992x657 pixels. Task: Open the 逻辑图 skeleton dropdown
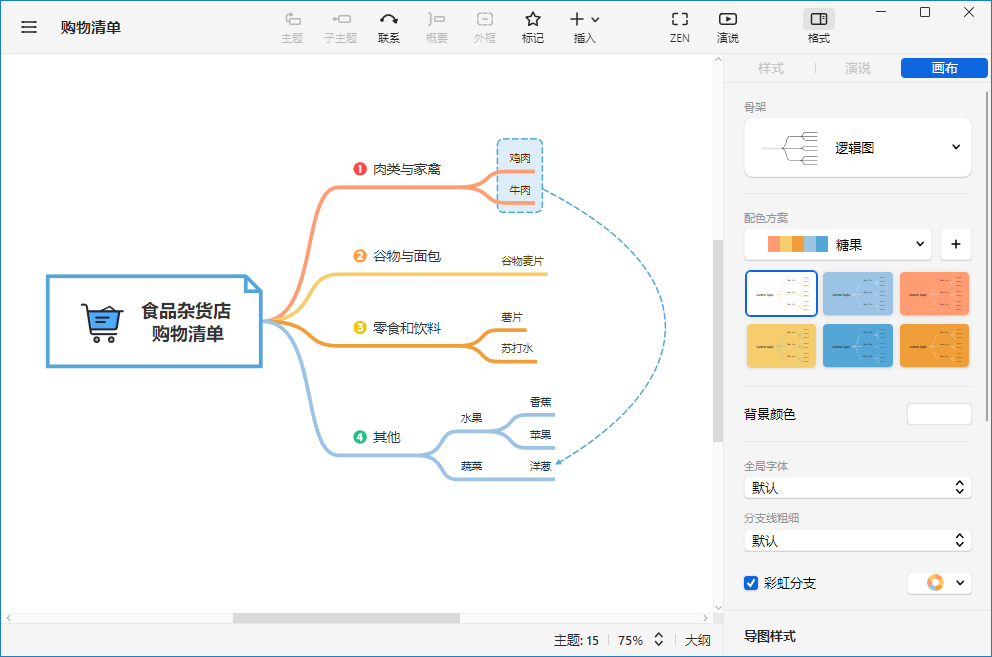click(x=857, y=147)
